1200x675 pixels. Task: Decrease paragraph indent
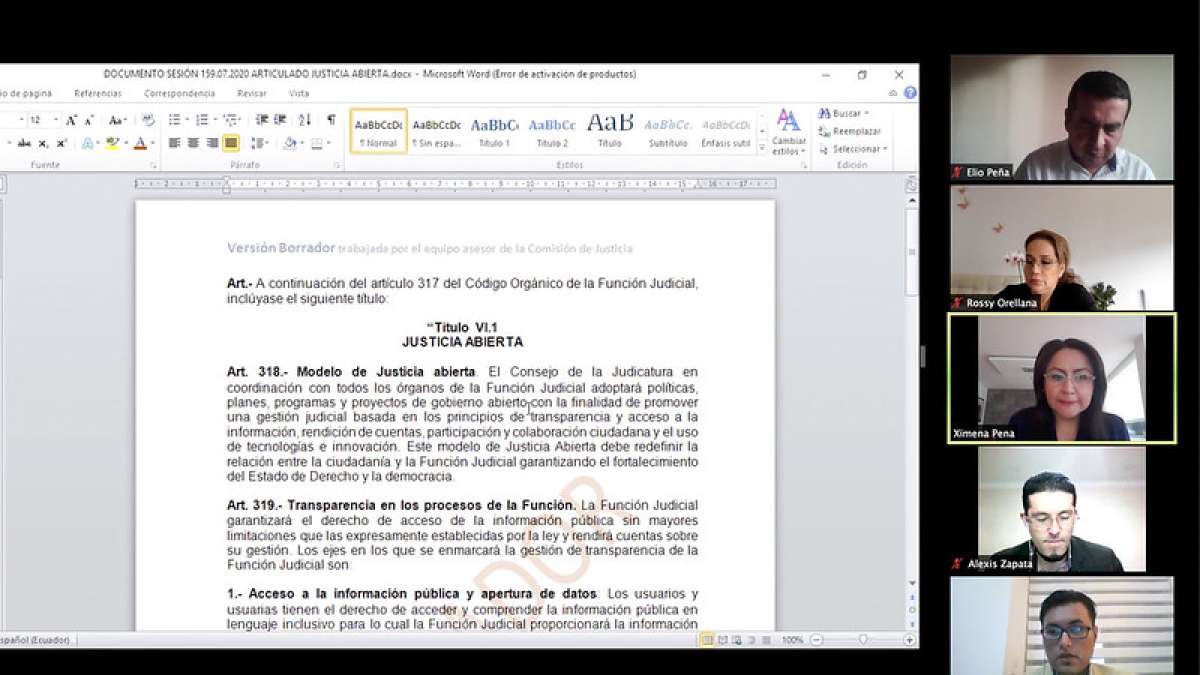tap(262, 120)
